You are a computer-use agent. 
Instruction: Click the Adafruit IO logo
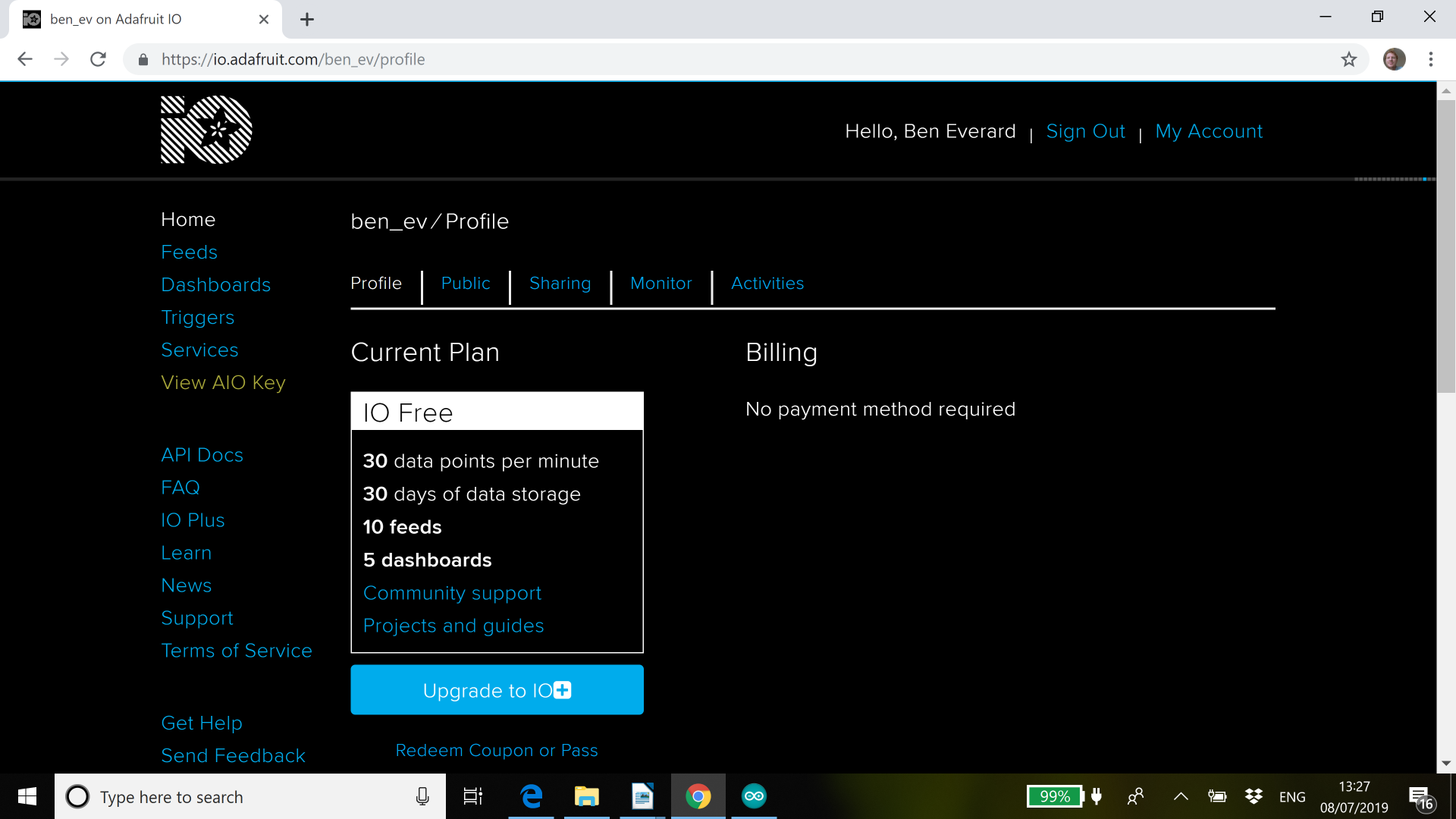[206, 130]
